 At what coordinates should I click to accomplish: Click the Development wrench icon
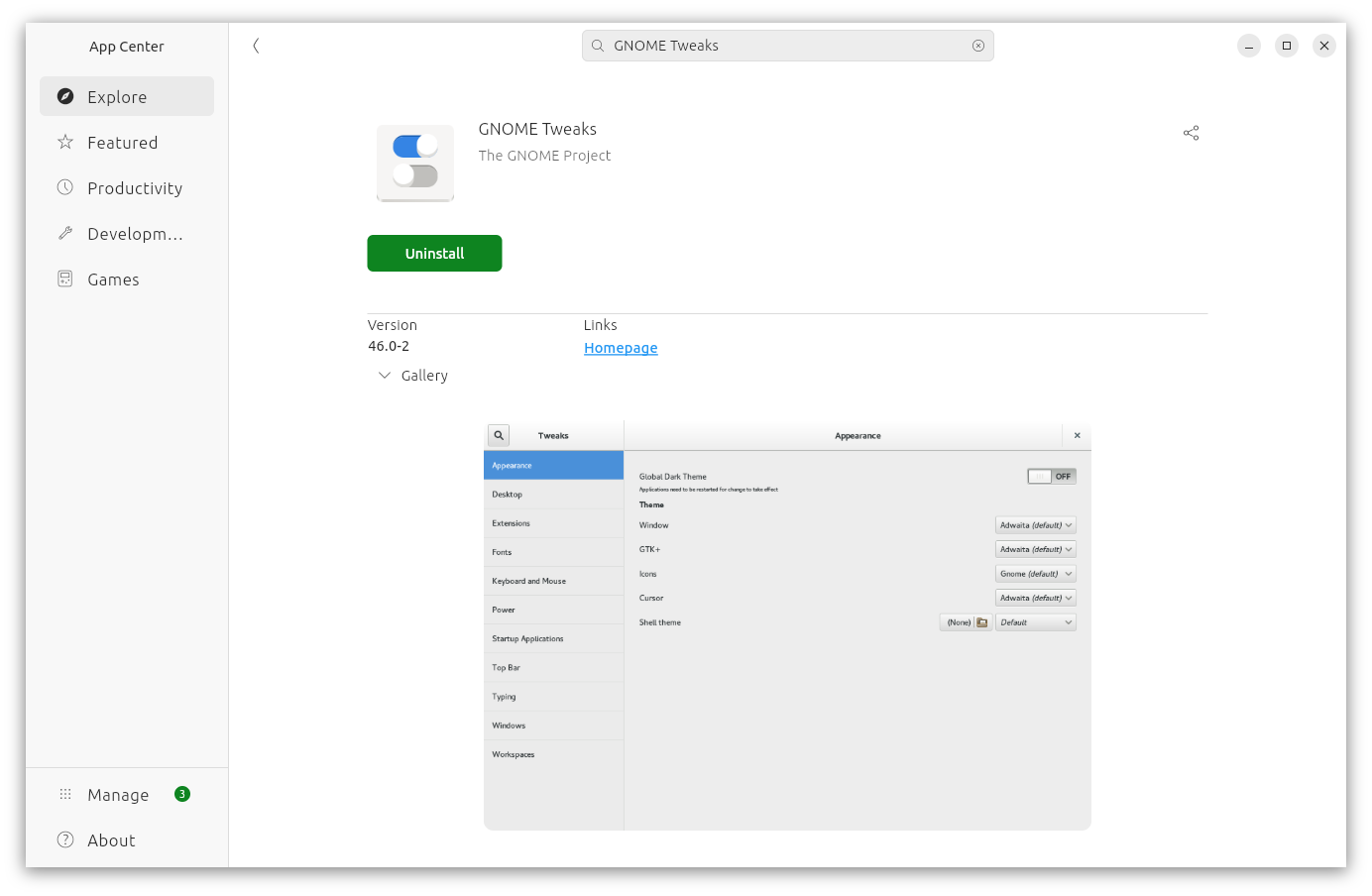tap(65, 233)
